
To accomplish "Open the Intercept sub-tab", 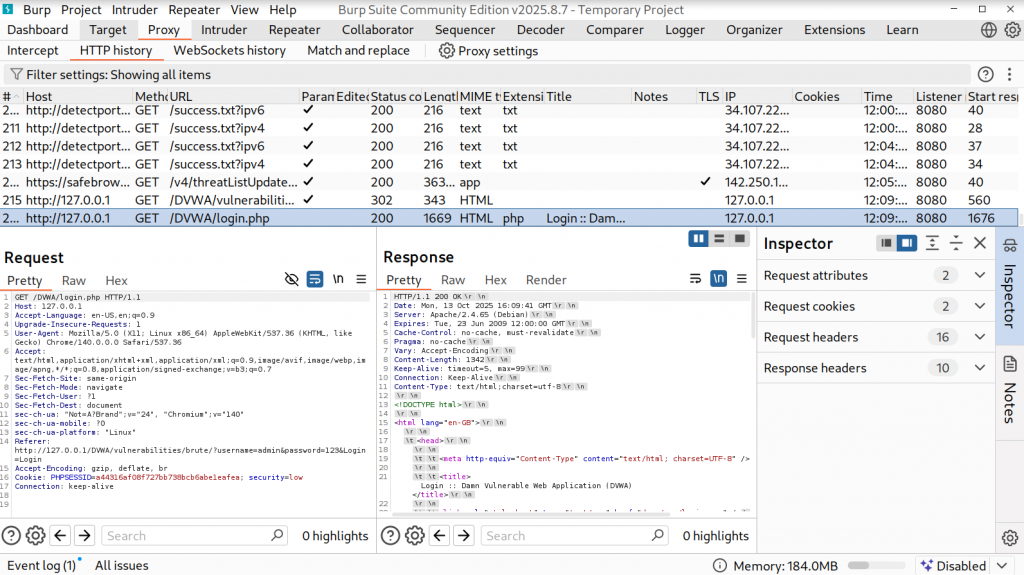I will click(x=33, y=50).
